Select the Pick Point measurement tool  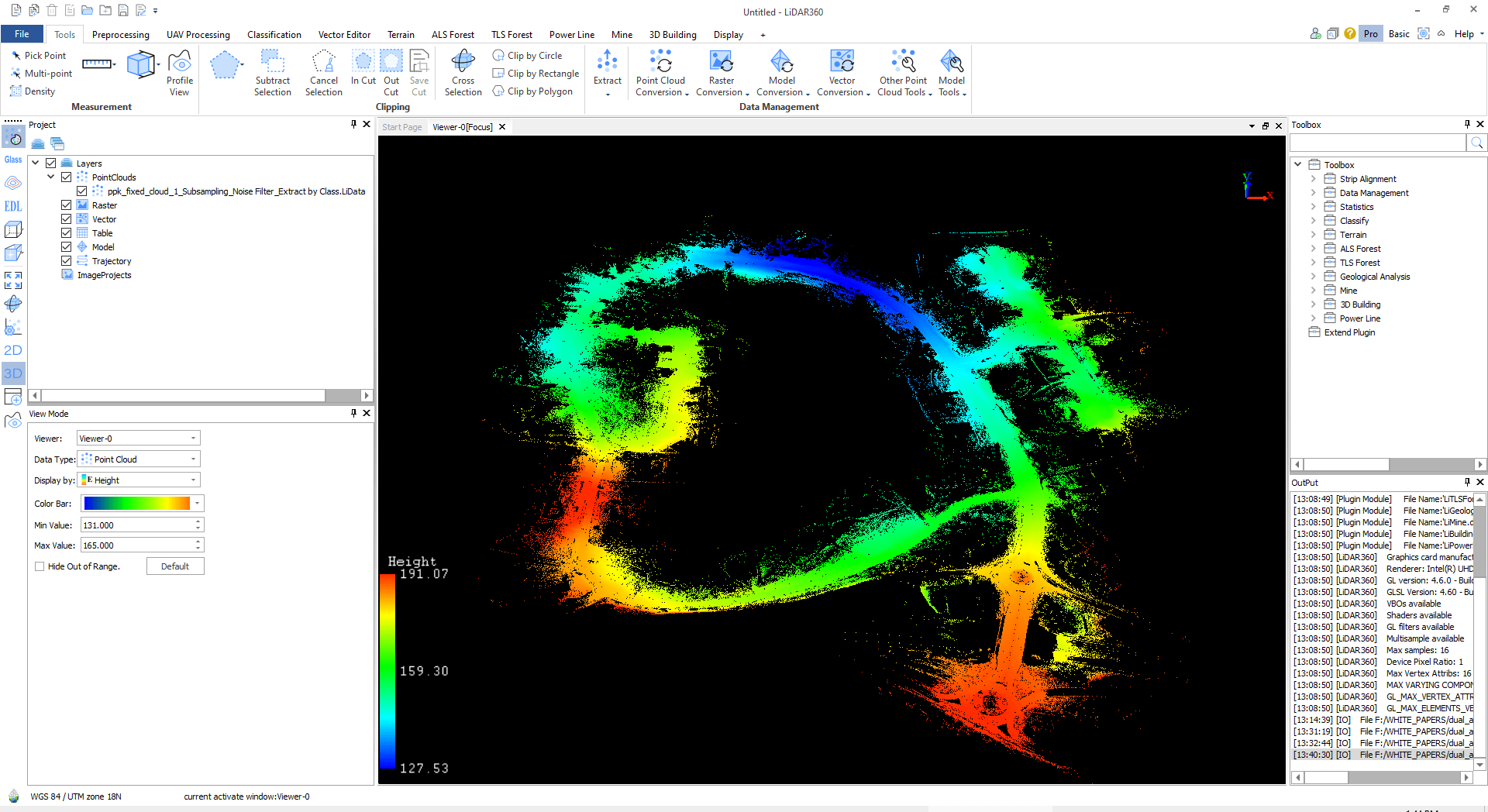point(39,55)
